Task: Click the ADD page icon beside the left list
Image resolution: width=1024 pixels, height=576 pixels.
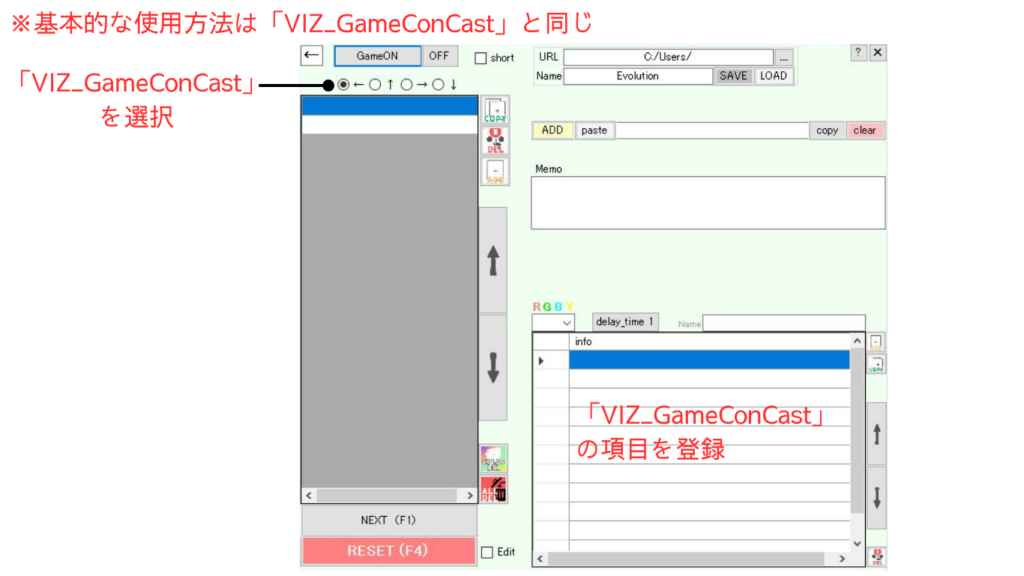Action: pos(494,171)
